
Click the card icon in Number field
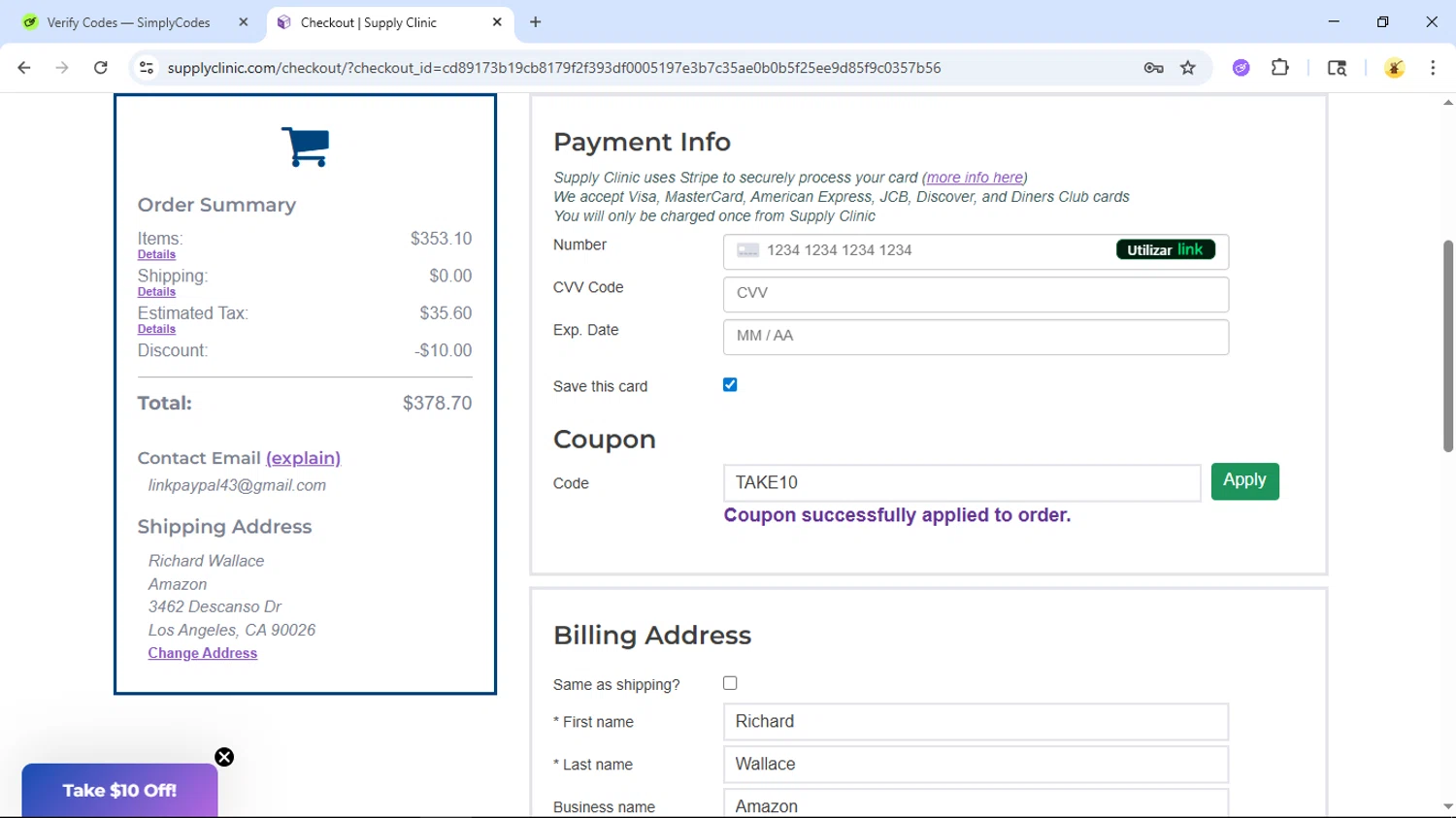pos(747,250)
